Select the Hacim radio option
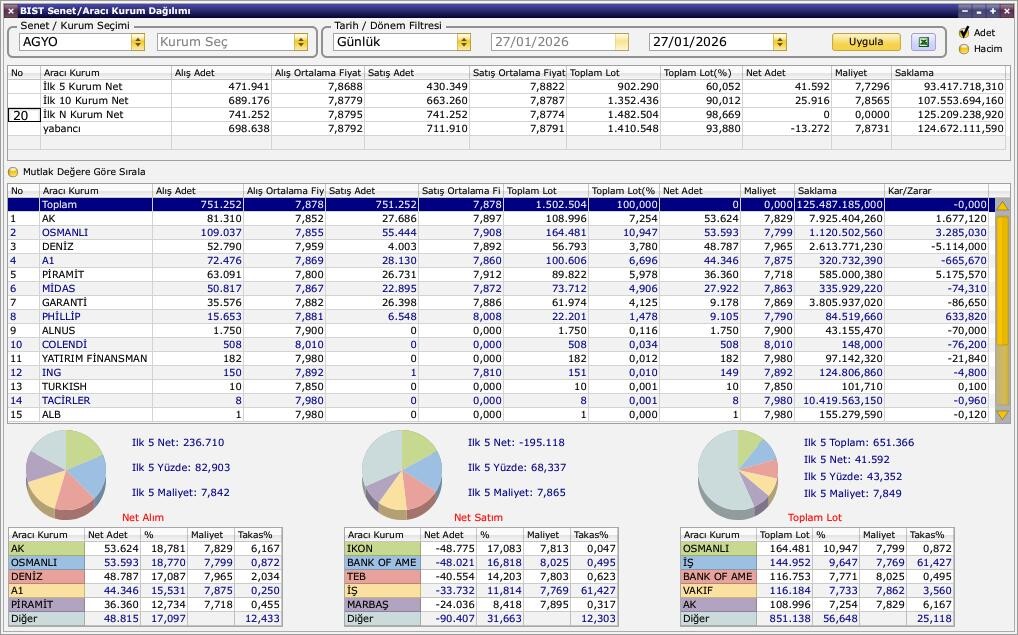The height and width of the screenshot is (635, 1018). [964, 48]
